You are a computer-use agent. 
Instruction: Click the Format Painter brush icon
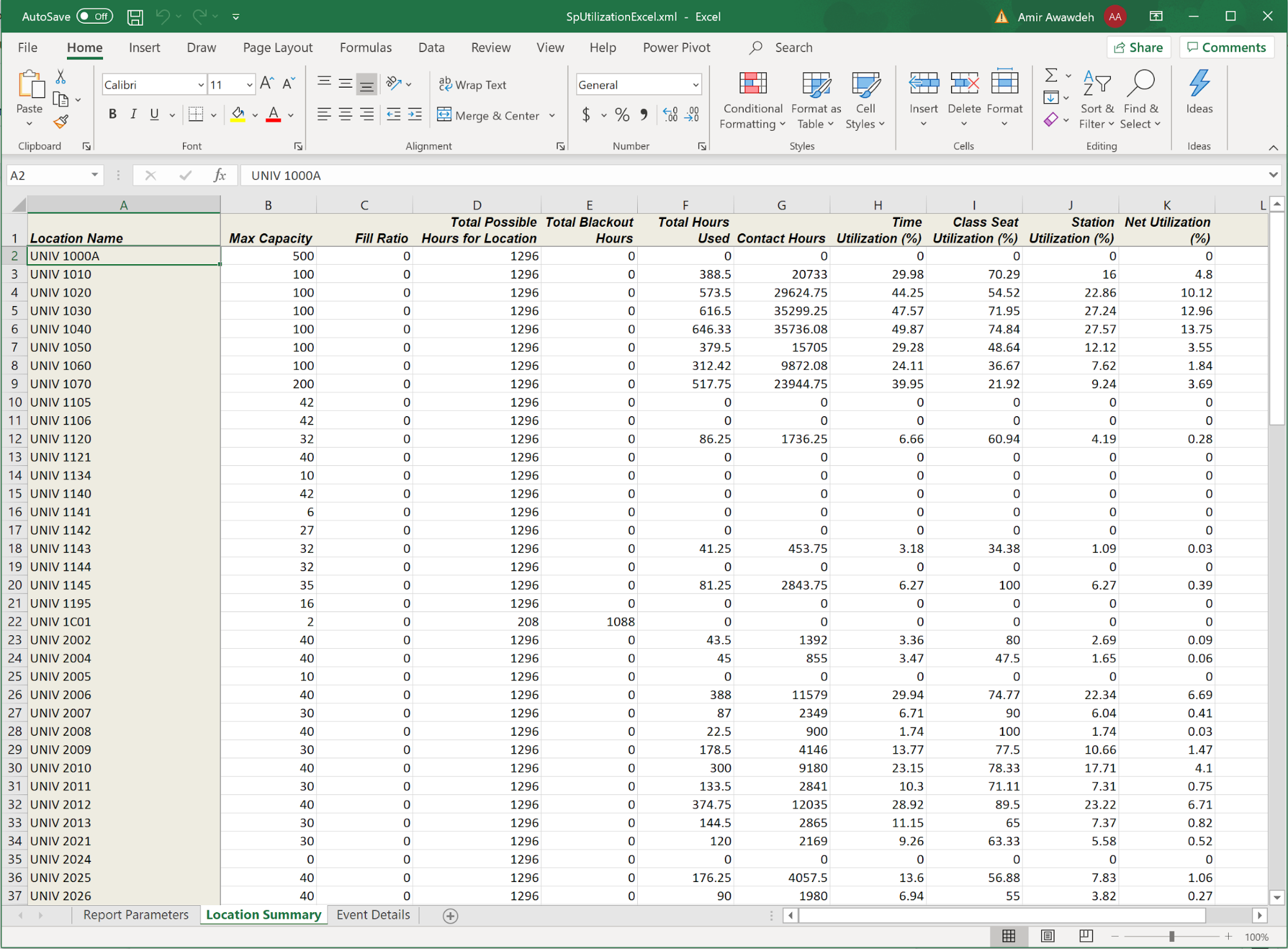click(x=61, y=121)
